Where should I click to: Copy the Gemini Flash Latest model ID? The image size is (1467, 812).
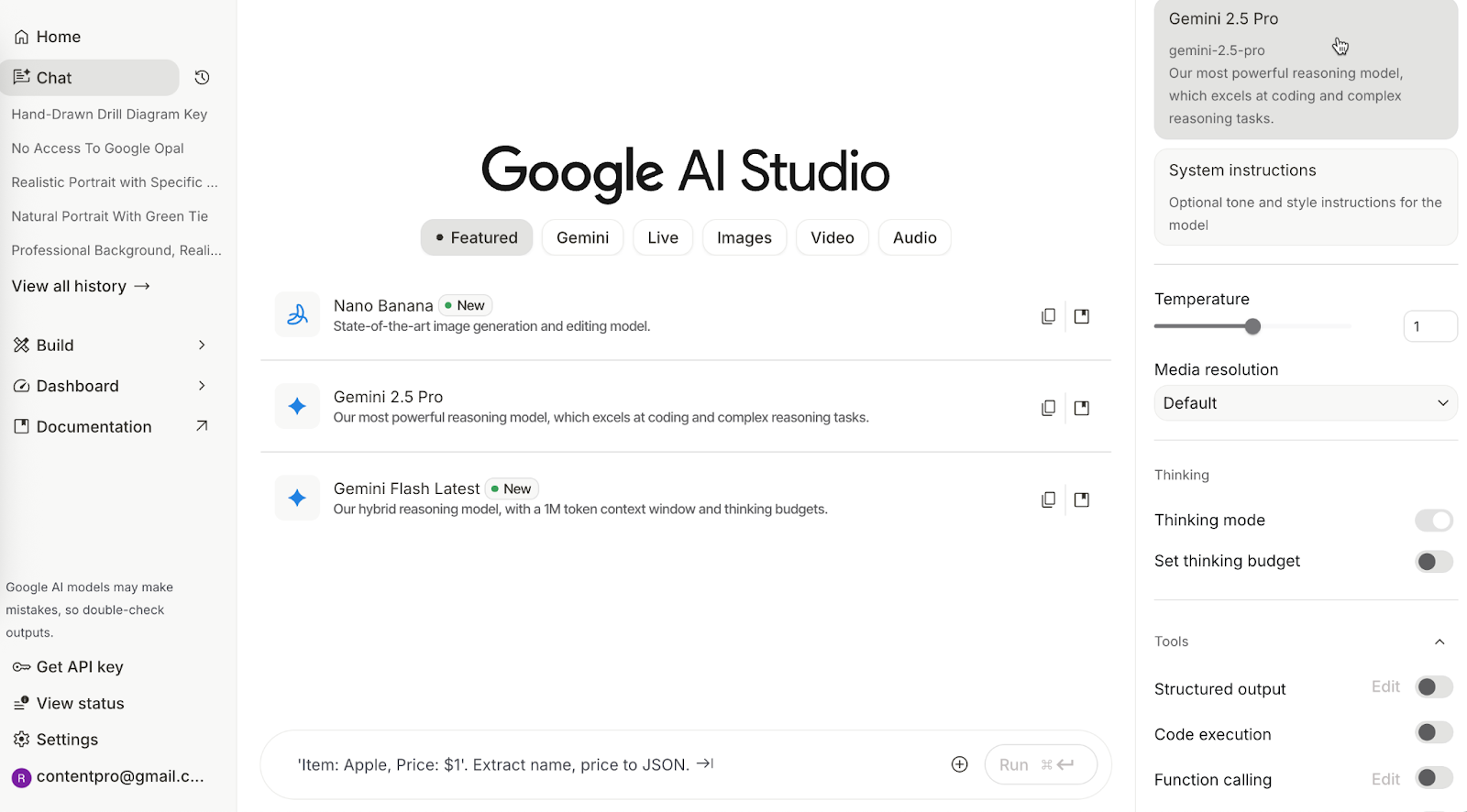click(x=1048, y=499)
